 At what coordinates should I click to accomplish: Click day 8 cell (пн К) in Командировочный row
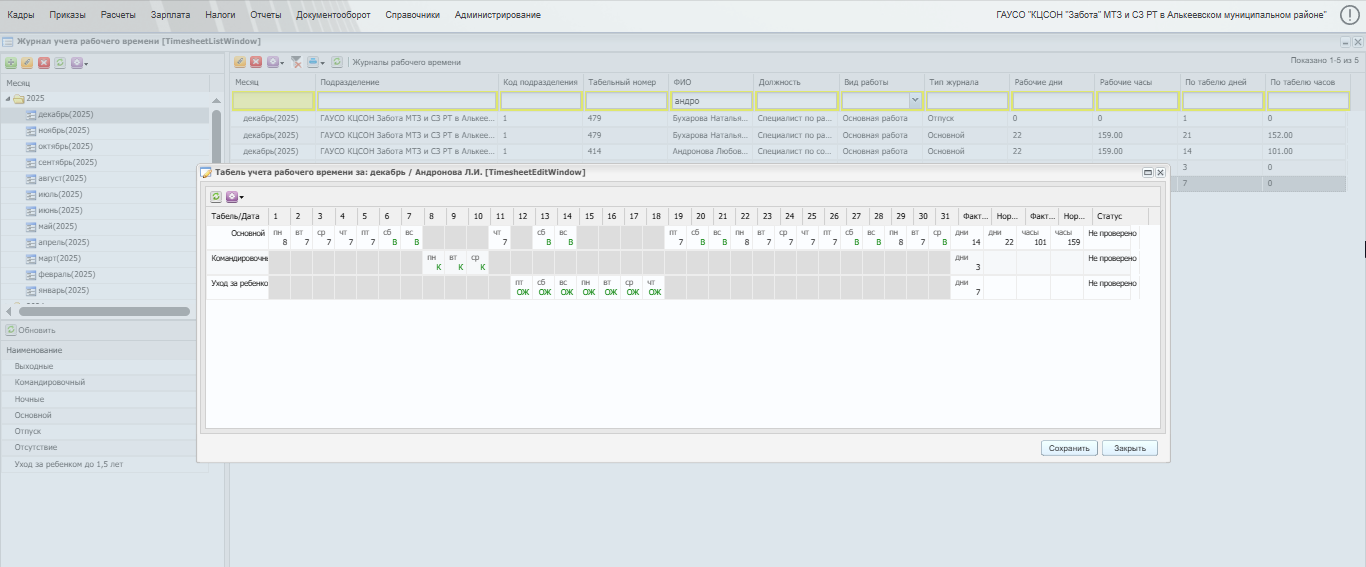pos(433,262)
